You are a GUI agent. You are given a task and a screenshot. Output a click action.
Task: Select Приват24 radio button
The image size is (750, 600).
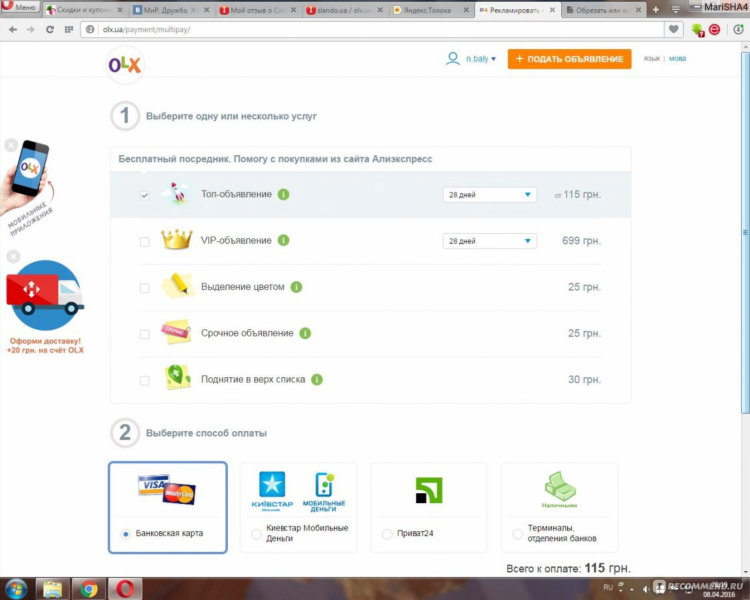pos(387,533)
